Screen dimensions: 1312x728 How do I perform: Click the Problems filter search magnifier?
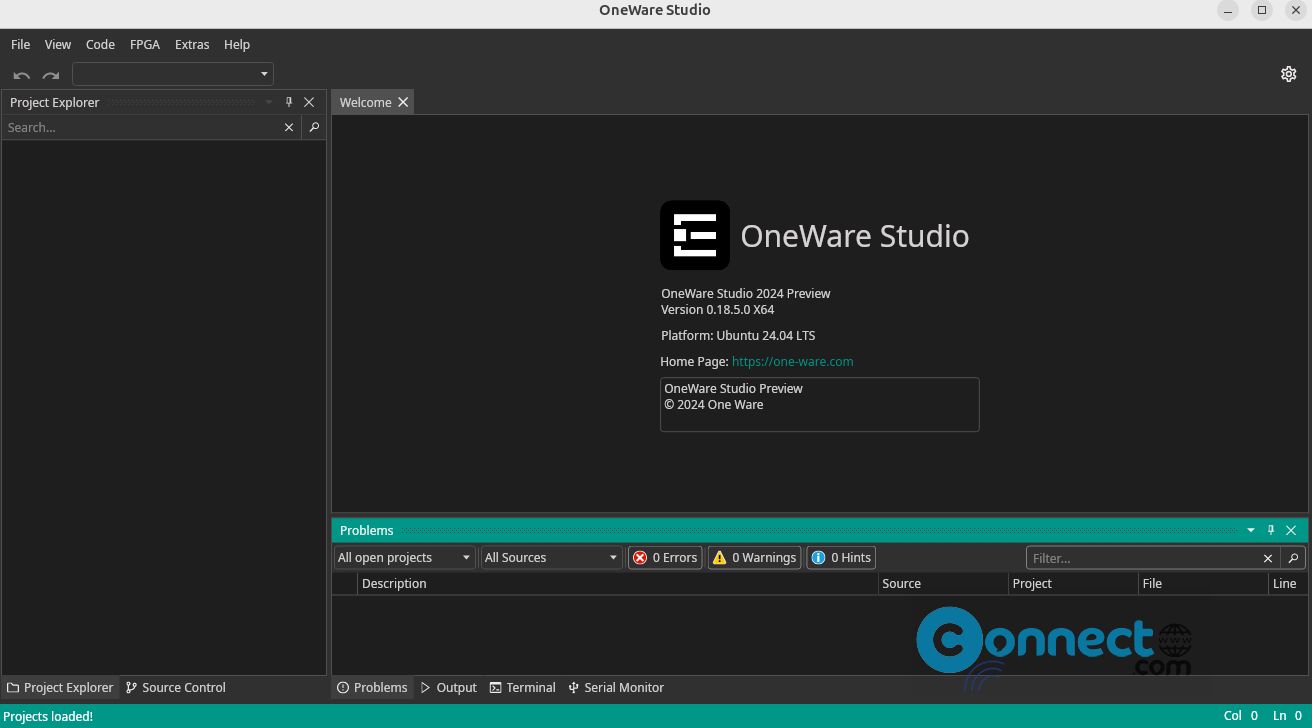(1293, 558)
